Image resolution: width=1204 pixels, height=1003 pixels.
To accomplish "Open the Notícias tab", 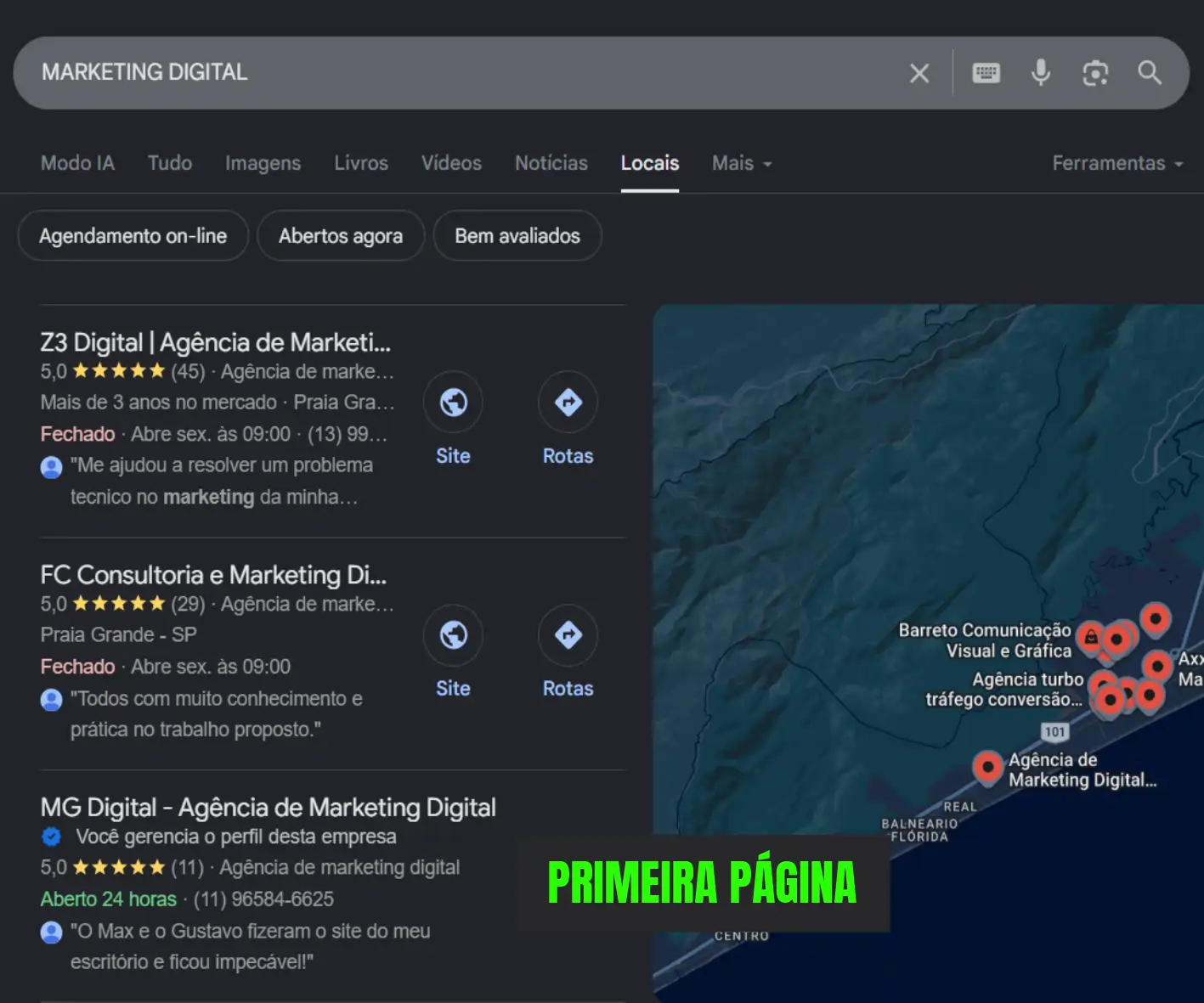I will click(551, 163).
